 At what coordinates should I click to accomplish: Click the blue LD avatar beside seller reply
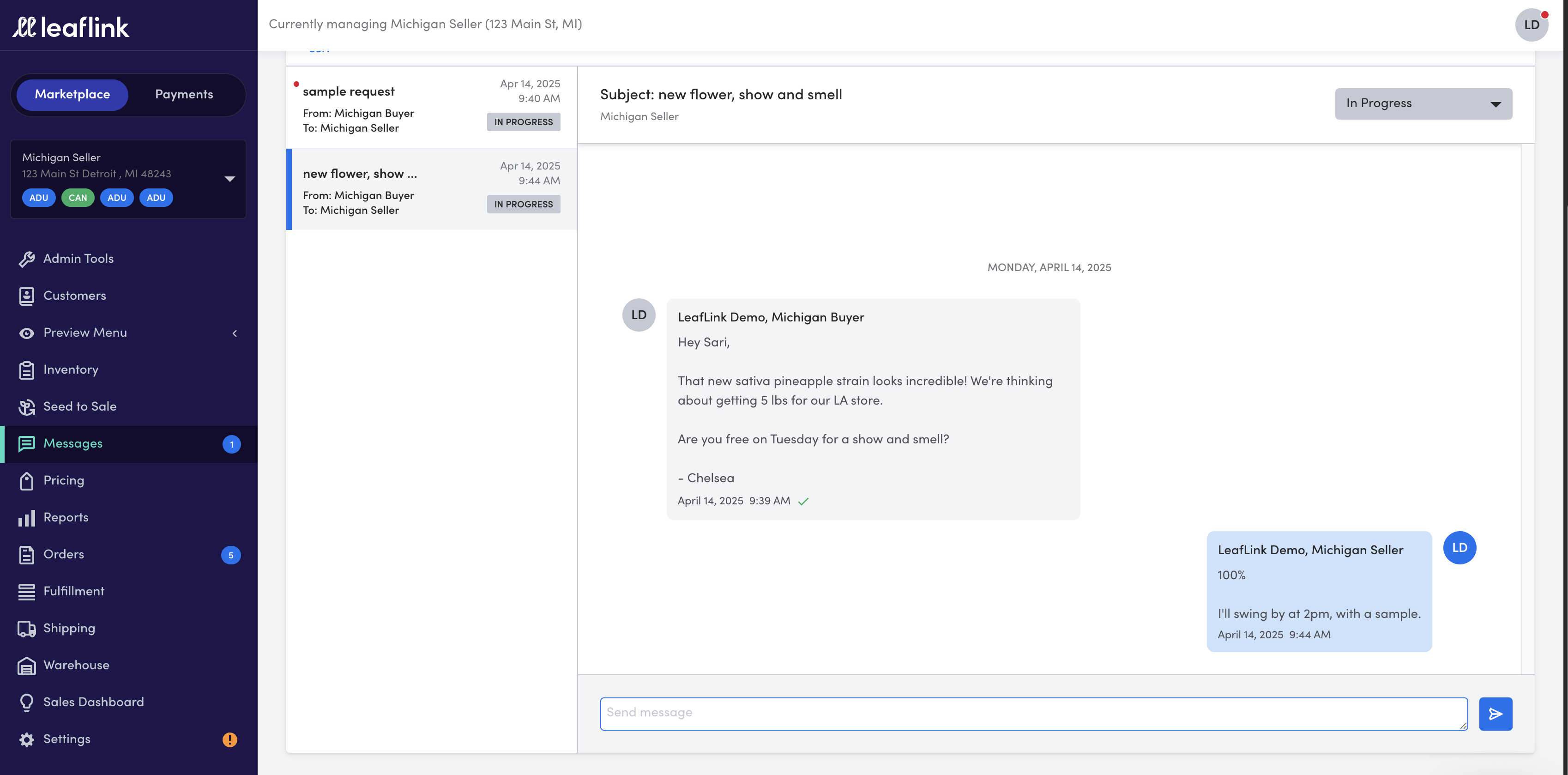[1459, 547]
